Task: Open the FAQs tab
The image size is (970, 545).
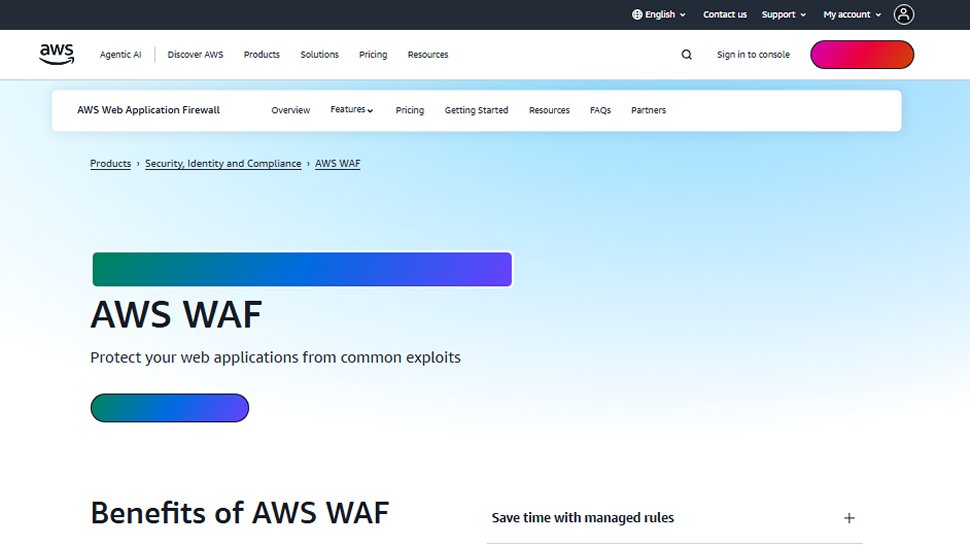Action: point(600,110)
